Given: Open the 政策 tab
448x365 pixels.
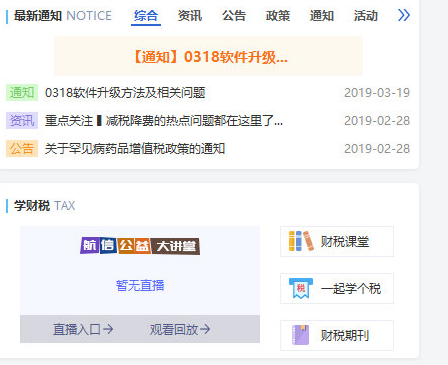Looking at the screenshot, I should coord(278,16).
